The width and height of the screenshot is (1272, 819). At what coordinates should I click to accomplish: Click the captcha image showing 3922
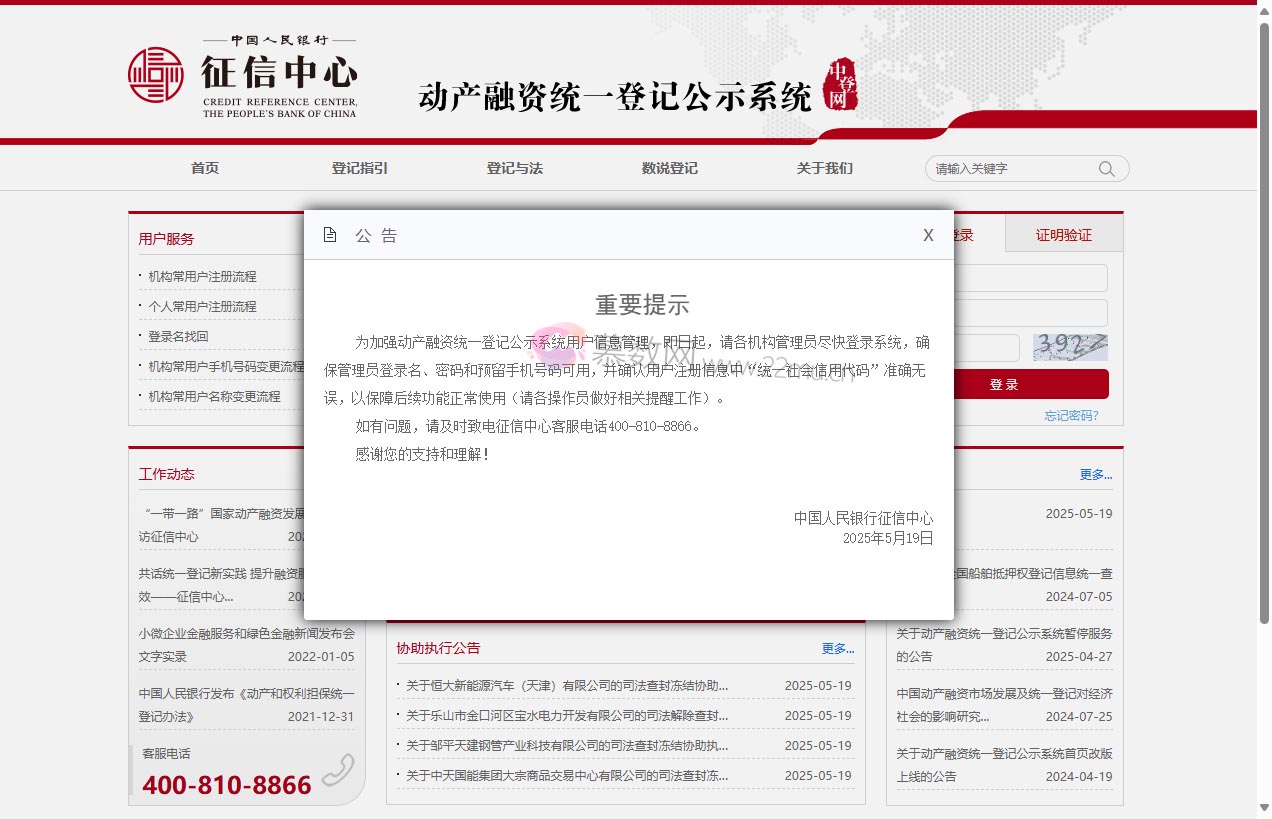(x=1070, y=347)
